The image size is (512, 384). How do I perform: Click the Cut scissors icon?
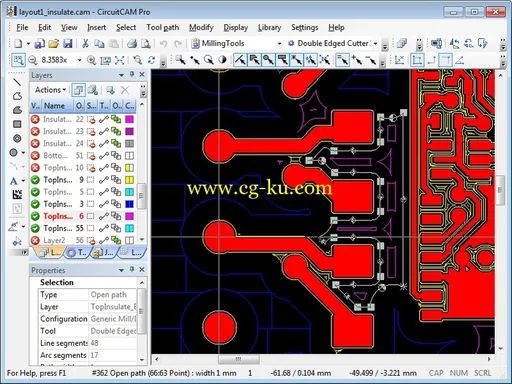click(85, 44)
